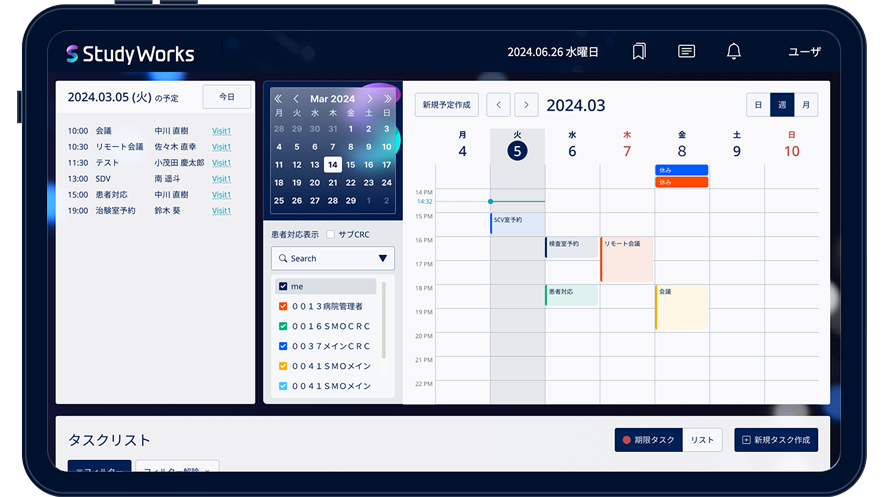Viewport: 884px width, 497px height.
Task: Select Tuesday 5 column header
Action: pyautogui.click(x=517, y=146)
